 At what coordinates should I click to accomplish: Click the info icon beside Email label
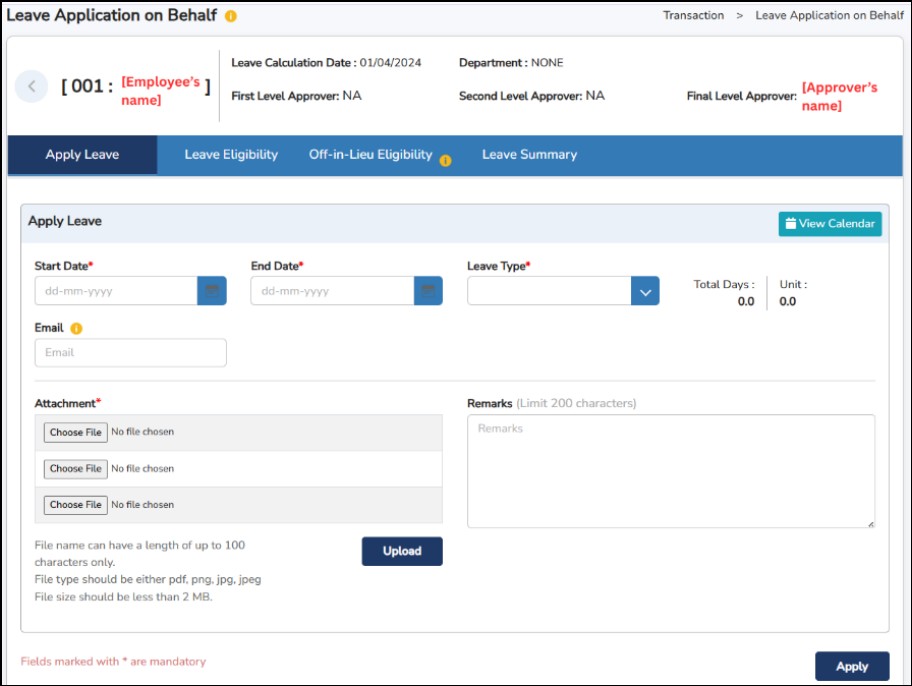click(76, 328)
